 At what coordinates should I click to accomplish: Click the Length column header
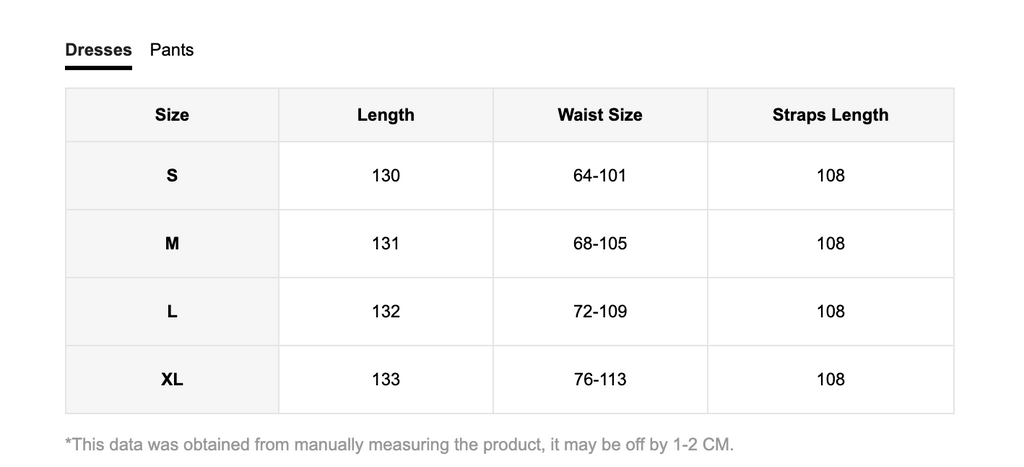[386, 115]
